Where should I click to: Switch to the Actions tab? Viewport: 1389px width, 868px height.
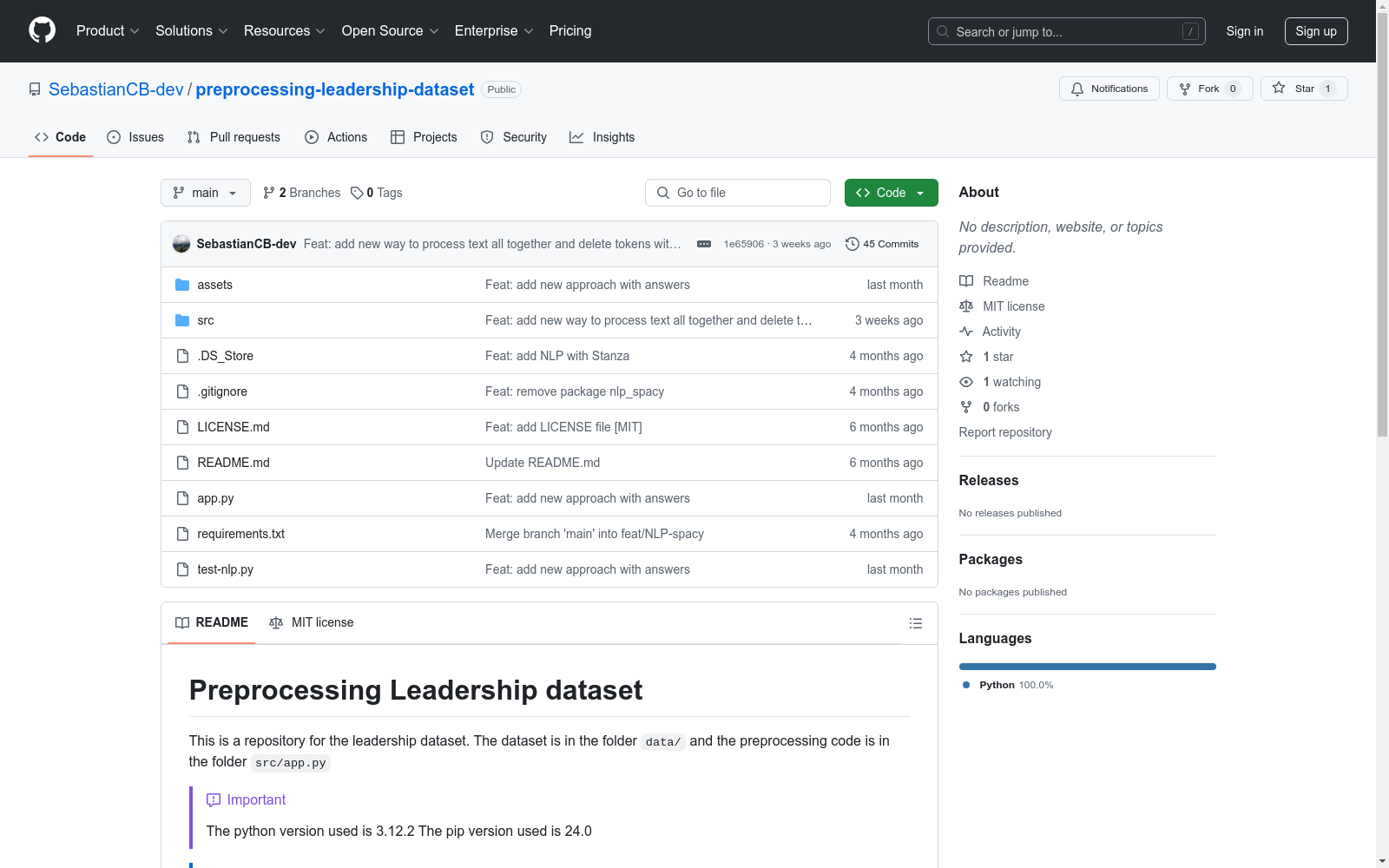[336, 137]
